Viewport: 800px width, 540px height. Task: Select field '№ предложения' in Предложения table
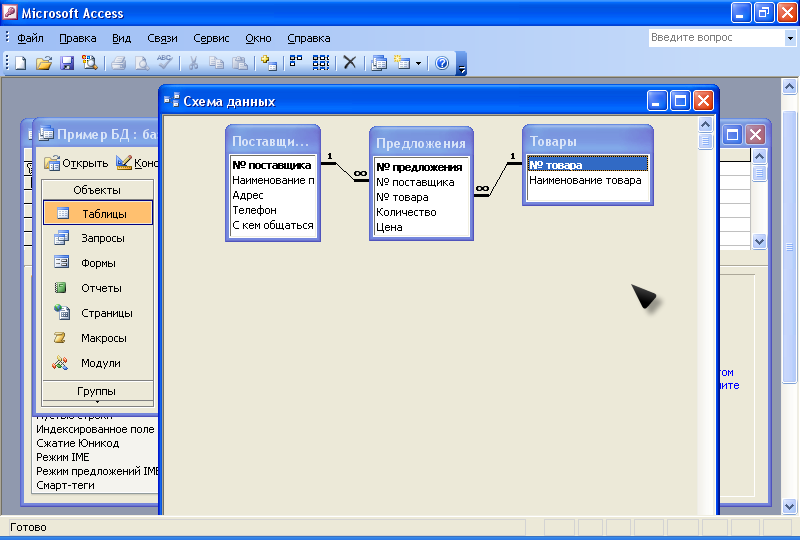tap(421, 167)
